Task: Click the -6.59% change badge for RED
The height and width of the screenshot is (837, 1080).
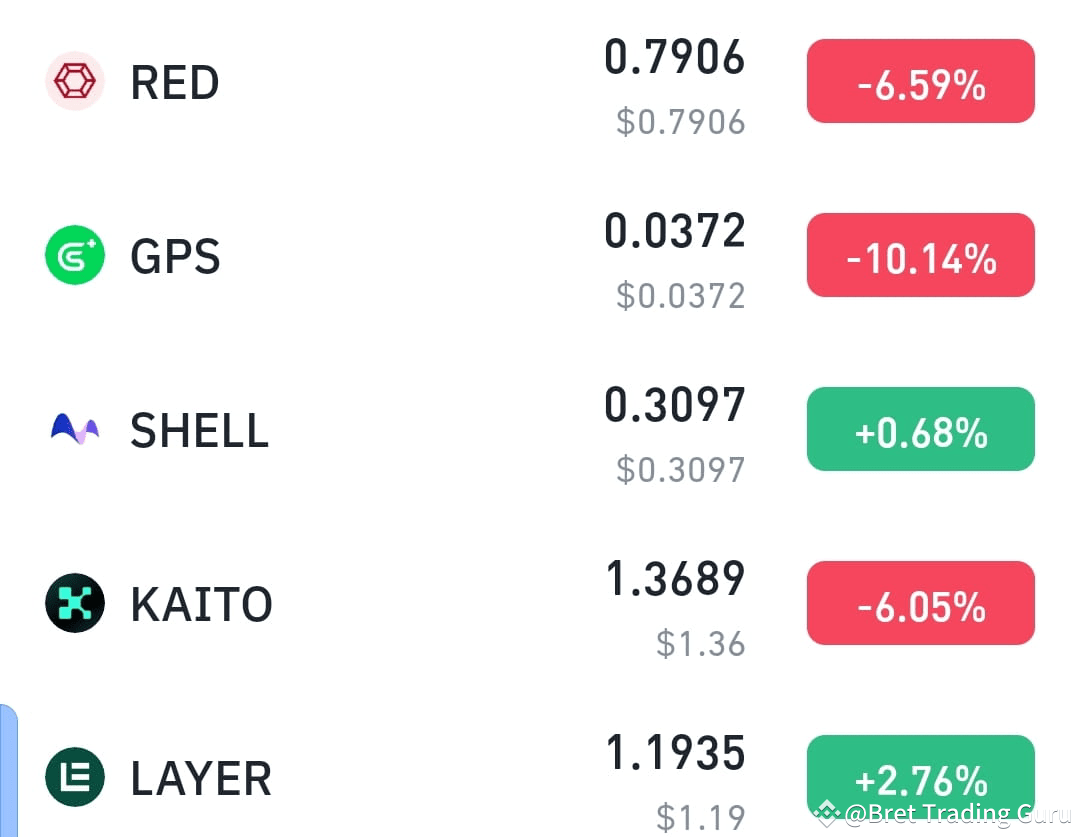Action: [x=920, y=81]
